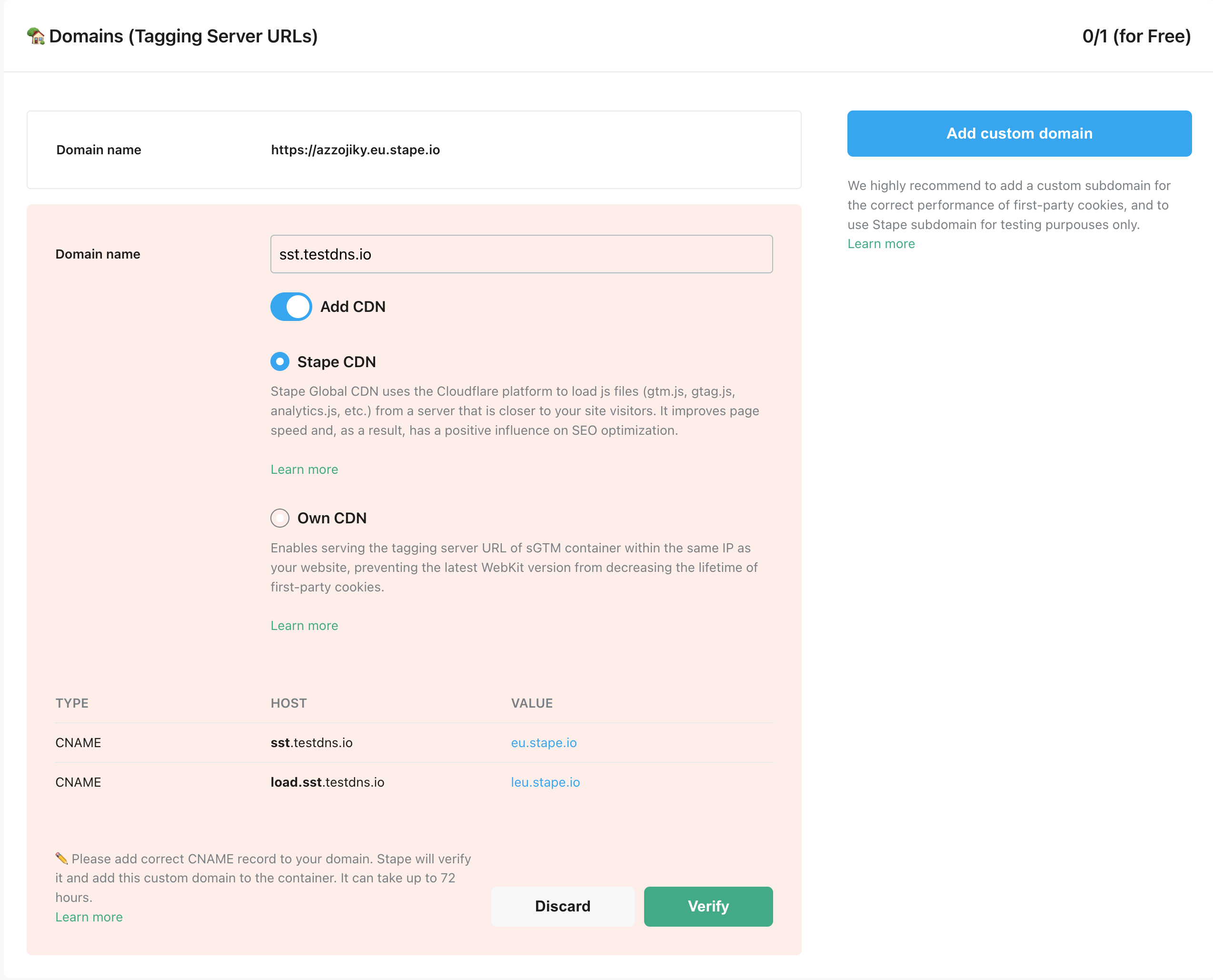Select the https://azzojiky.eu.stape.io domain name
The image size is (1213, 980).
tap(355, 150)
